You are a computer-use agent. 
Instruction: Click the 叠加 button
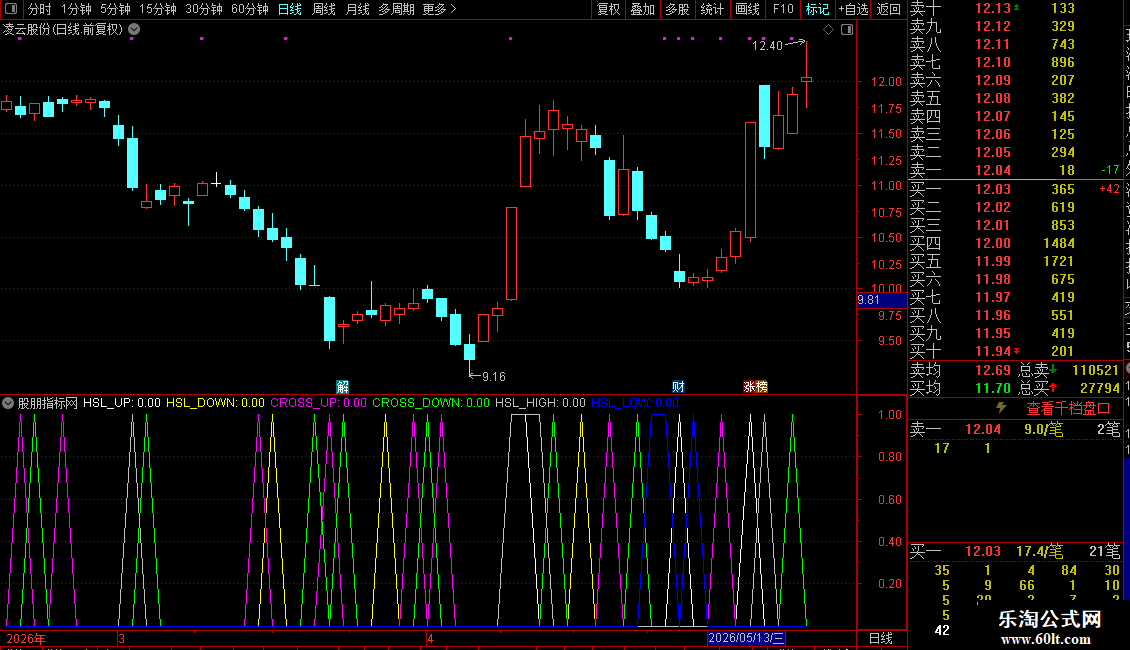642,9
